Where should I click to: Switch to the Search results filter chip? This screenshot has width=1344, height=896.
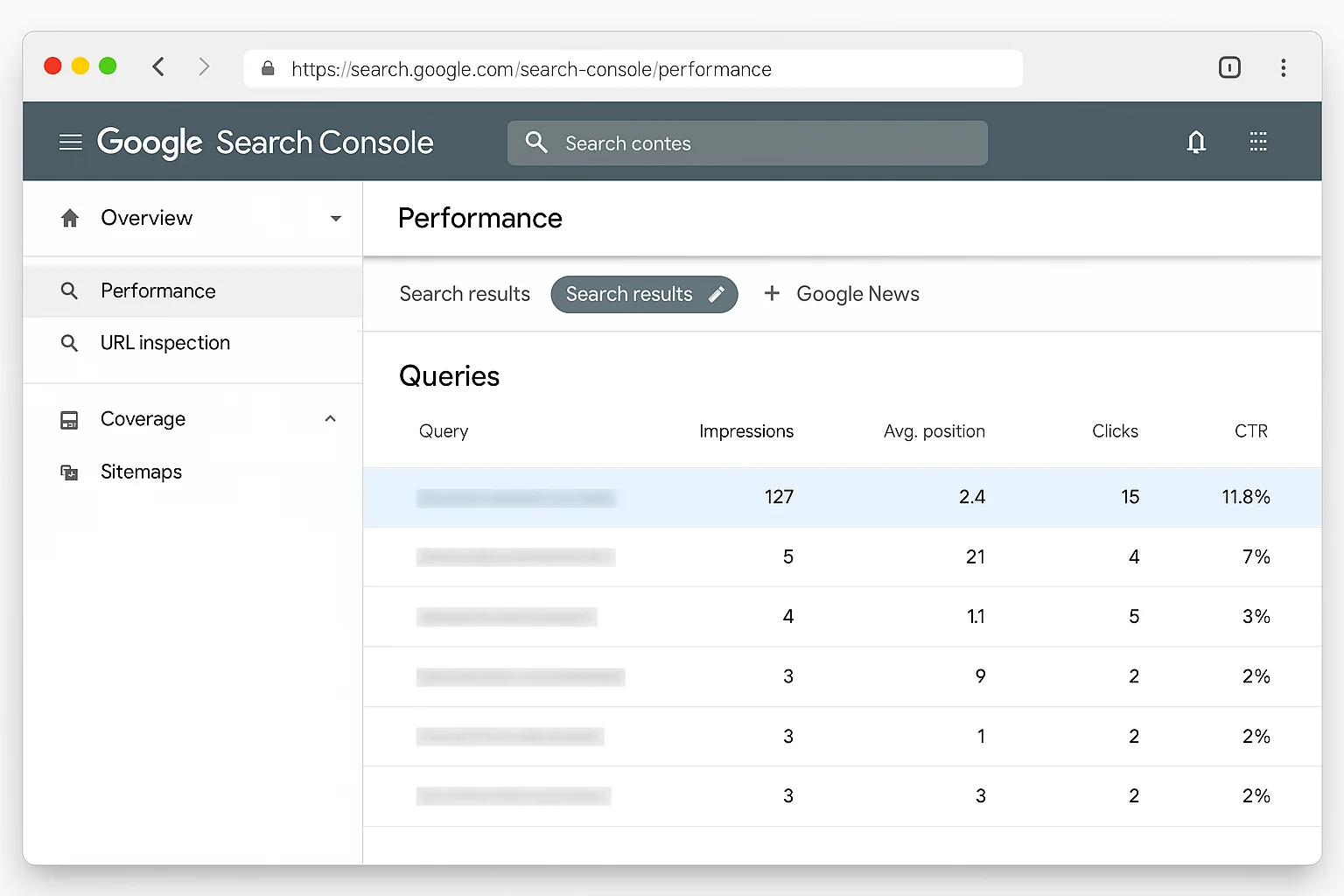click(630, 294)
